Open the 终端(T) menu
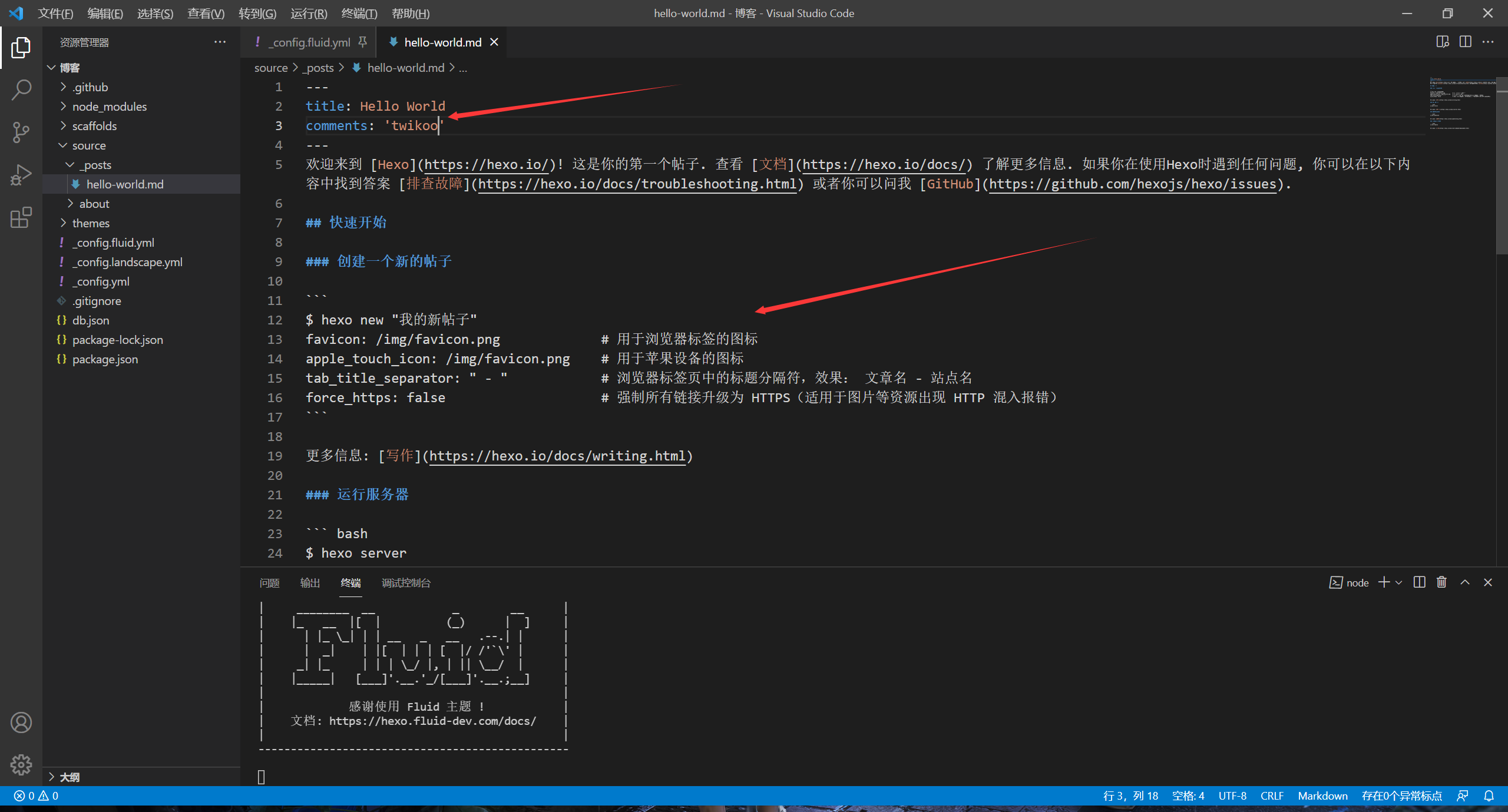The height and width of the screenshot is (812, 1508). pyautogui.click(x=359, y=13)
